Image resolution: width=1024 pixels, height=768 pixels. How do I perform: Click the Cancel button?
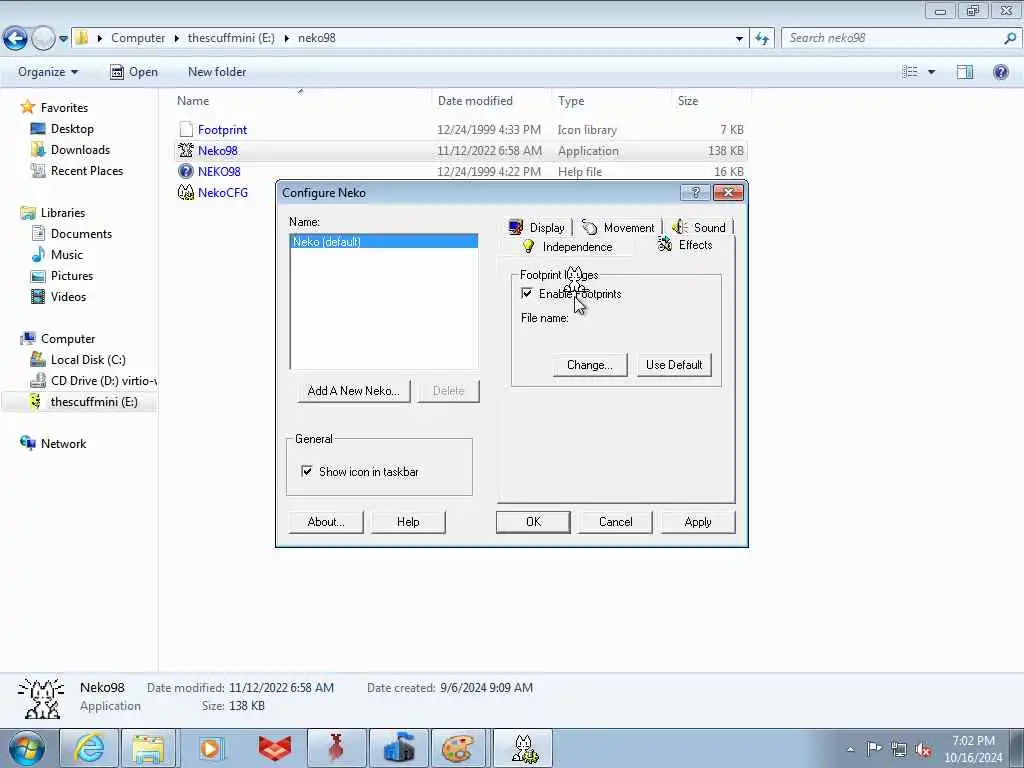coord(616,522)
